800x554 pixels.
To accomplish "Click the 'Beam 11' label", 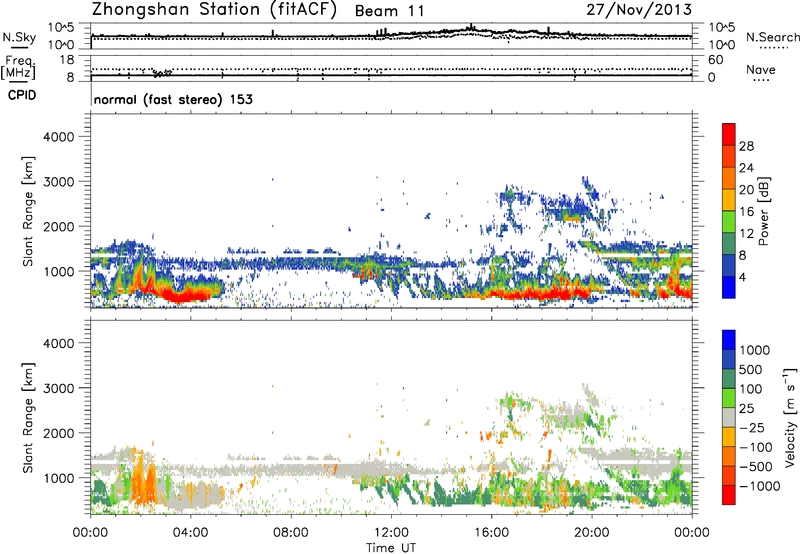I will 389,11.
